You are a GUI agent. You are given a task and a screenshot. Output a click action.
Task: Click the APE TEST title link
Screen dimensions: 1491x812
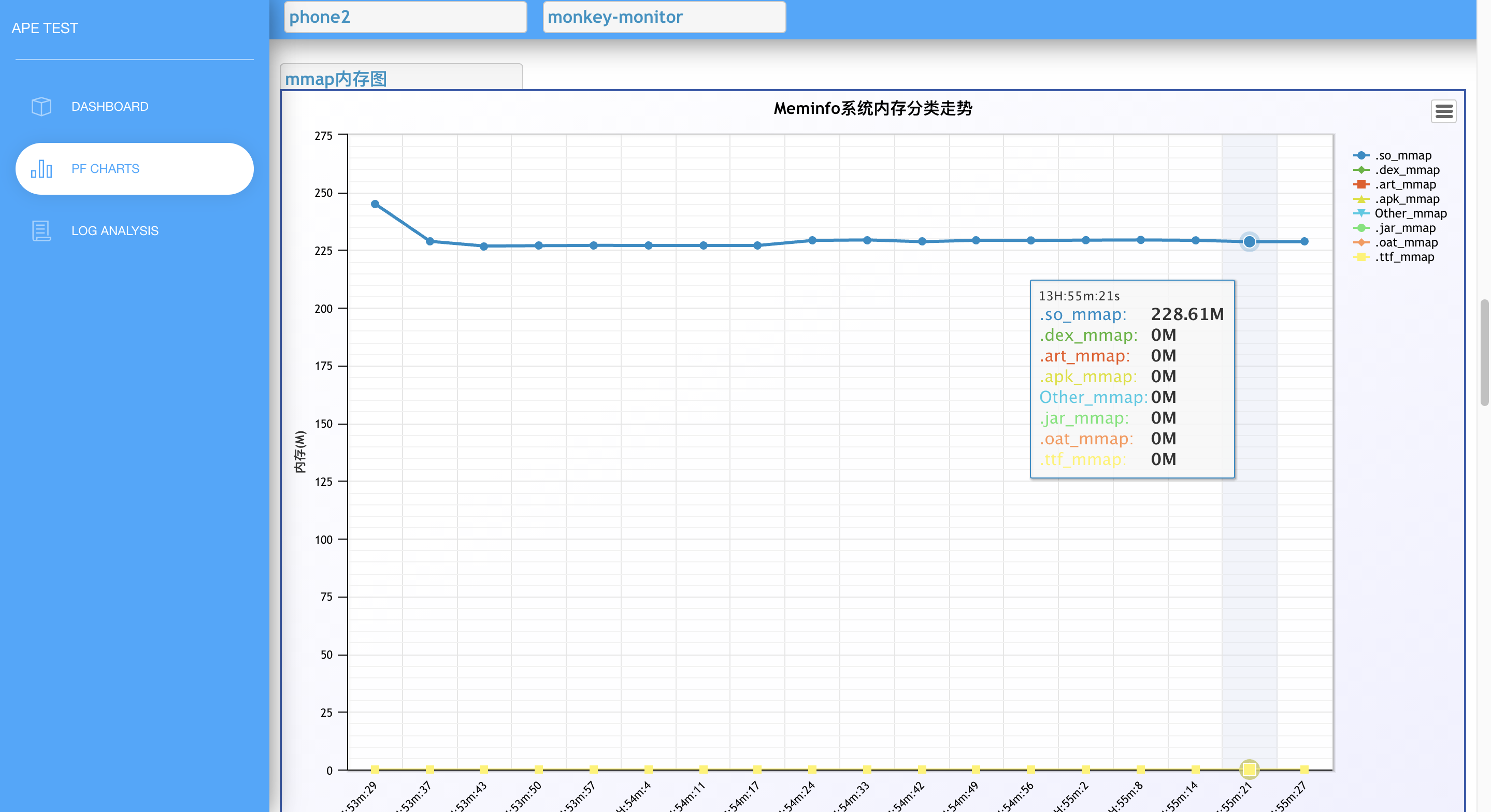[x=45, y=28]
